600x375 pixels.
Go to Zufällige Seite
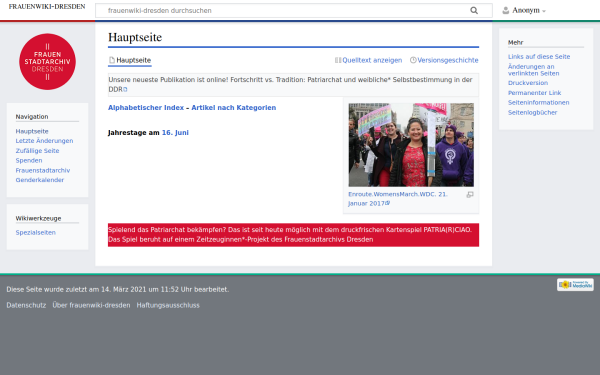(x=38, y=151)
